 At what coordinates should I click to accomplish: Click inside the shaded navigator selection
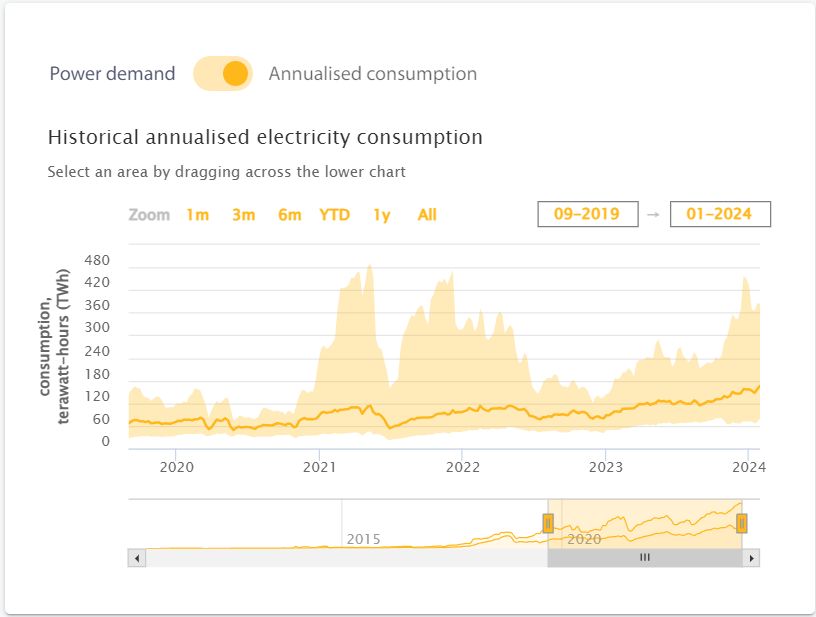(x=645, y=522)
